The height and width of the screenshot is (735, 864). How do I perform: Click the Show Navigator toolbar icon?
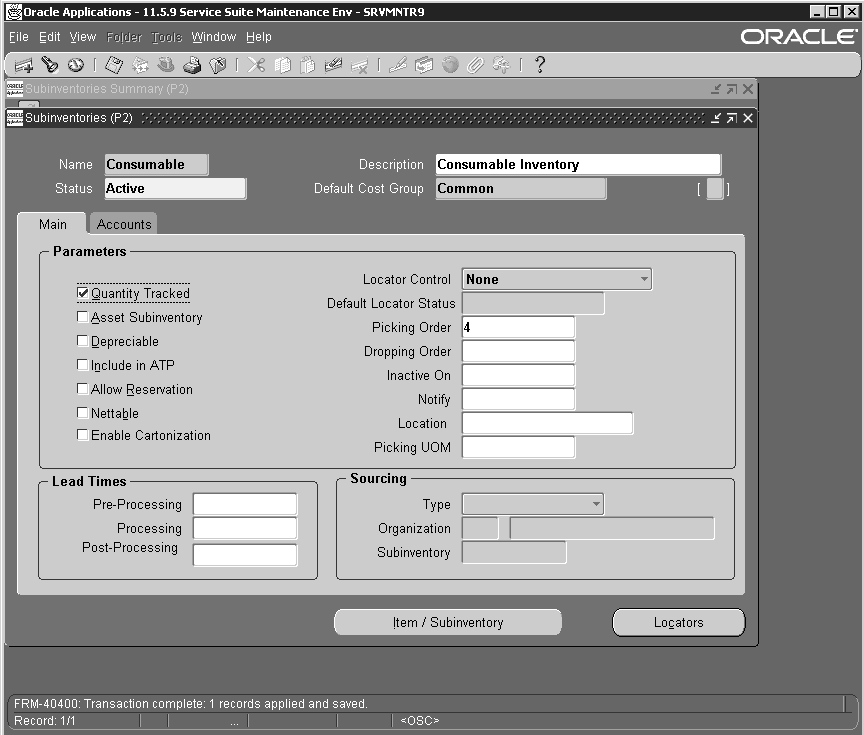(x=76, y=65)
